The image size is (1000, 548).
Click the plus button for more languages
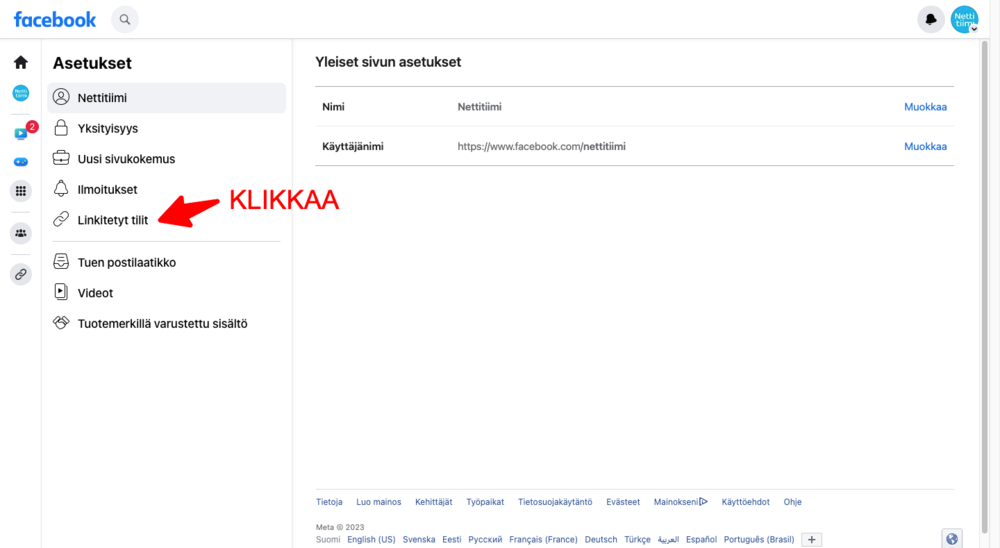[x=811, y=540]
